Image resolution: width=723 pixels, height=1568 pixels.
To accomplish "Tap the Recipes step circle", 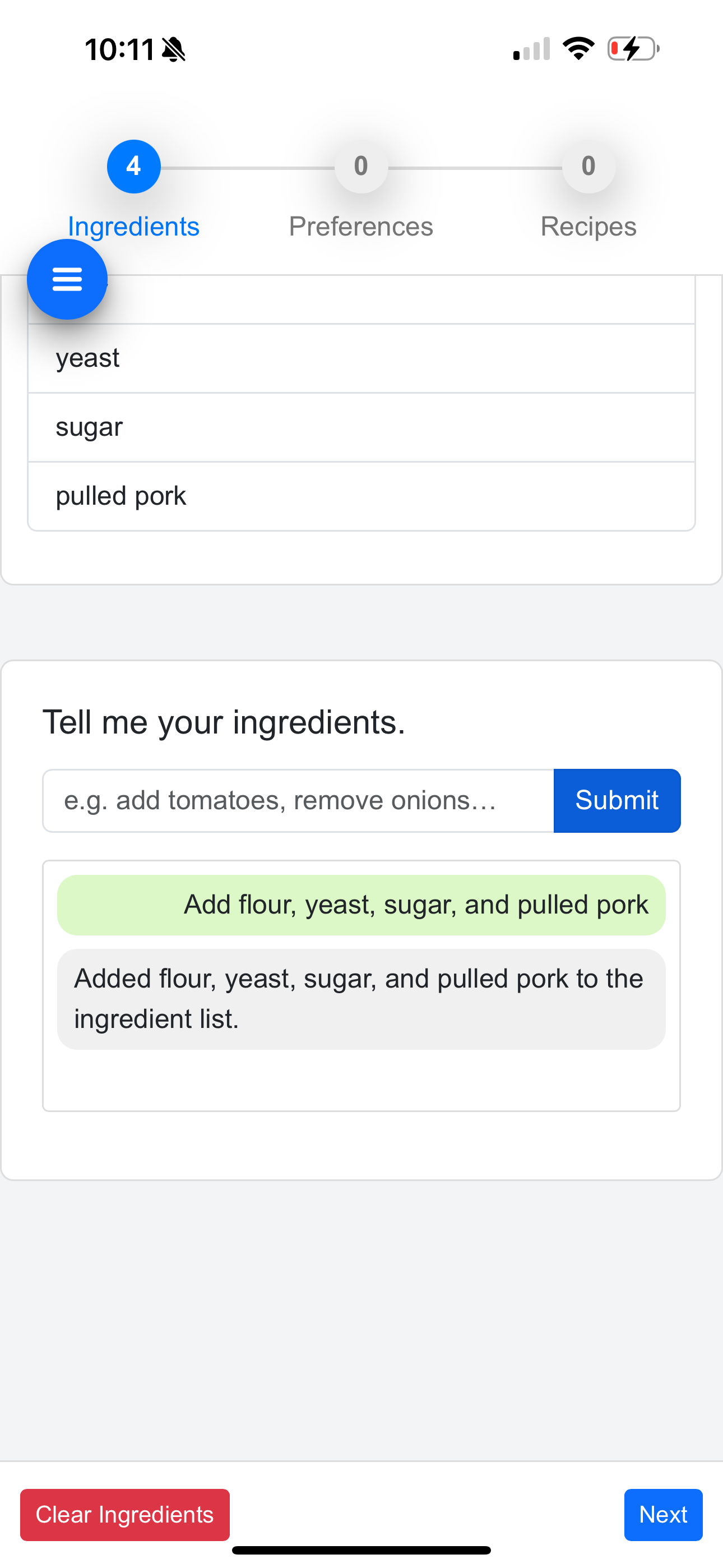I will 588,166.
